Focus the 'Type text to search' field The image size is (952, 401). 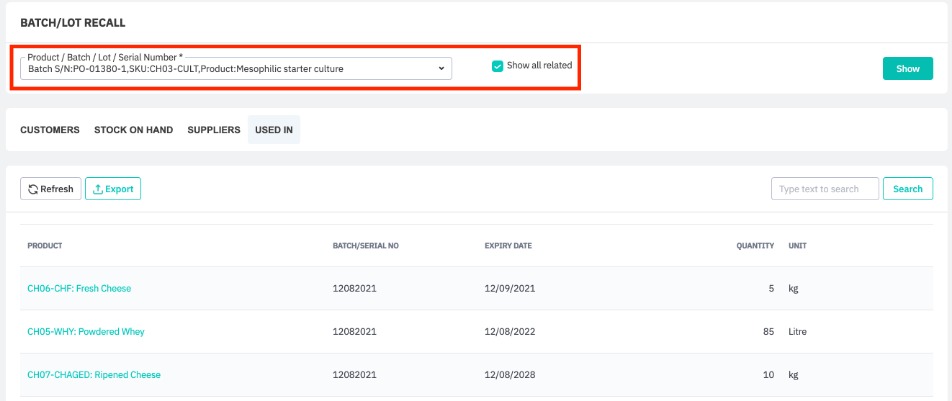click(824, 188)
